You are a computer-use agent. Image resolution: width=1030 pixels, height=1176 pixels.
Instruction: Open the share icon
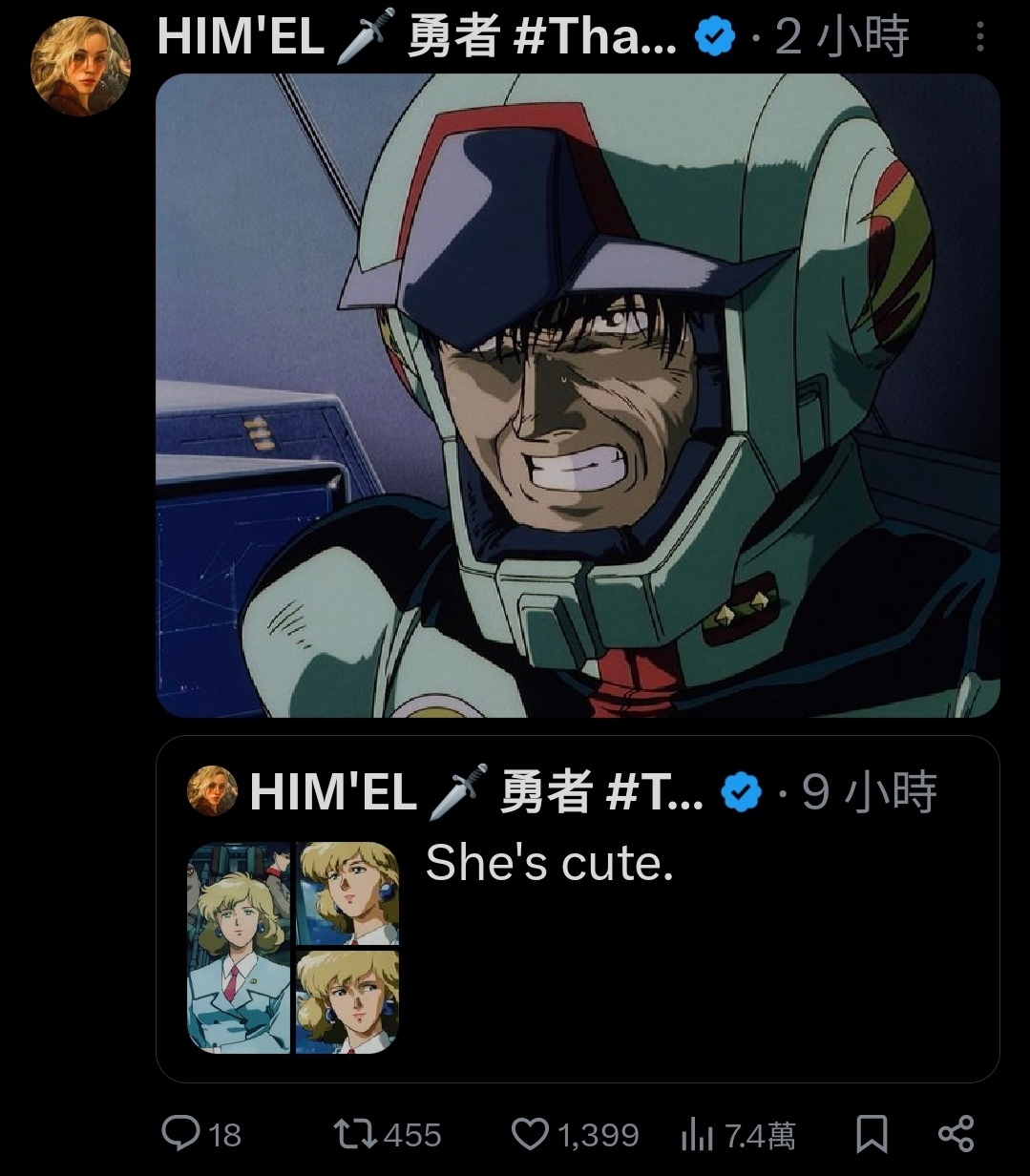pos(956,1133)
